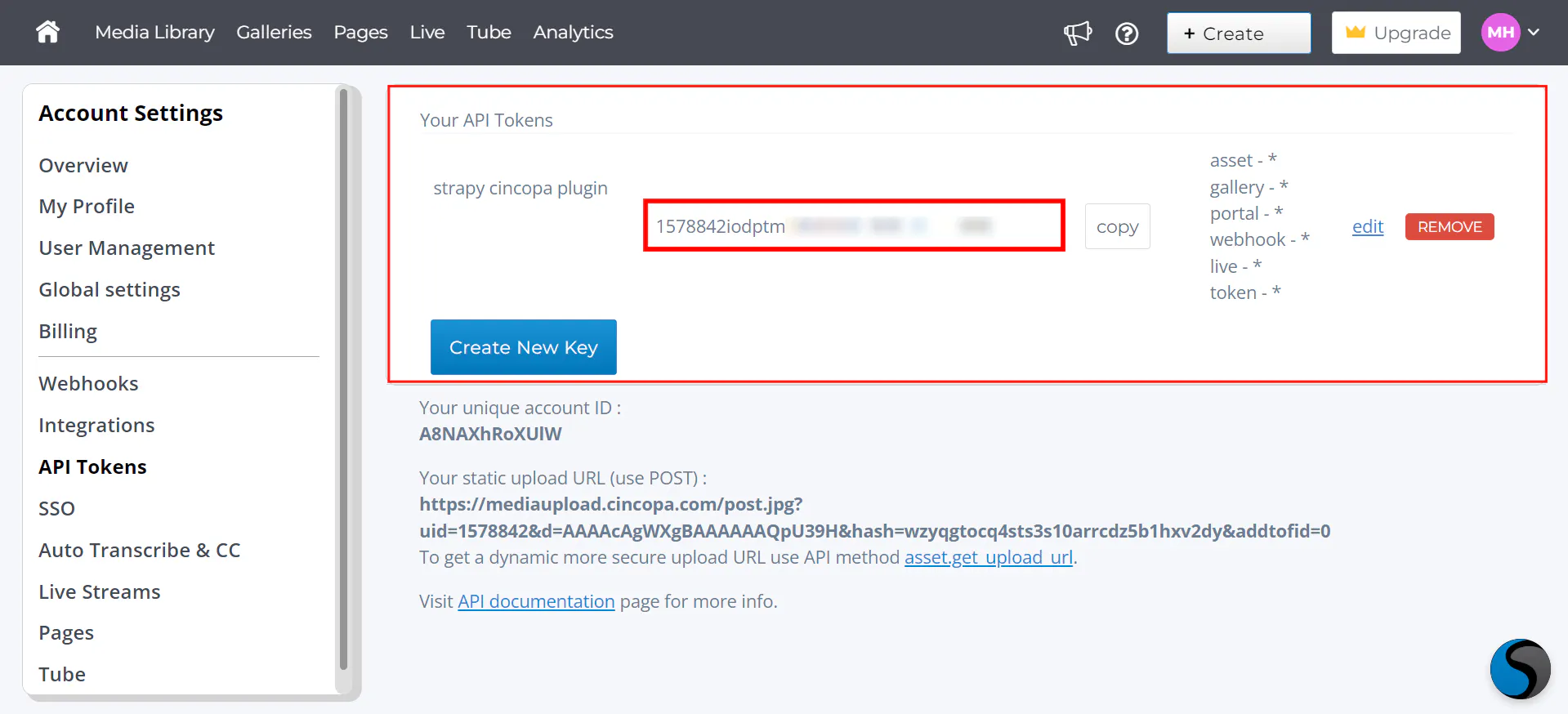The width and height of the screenshot is (1568, 714).
Task: Open Auto Transcribe & CC settings
Action: (x=140, y=551)
